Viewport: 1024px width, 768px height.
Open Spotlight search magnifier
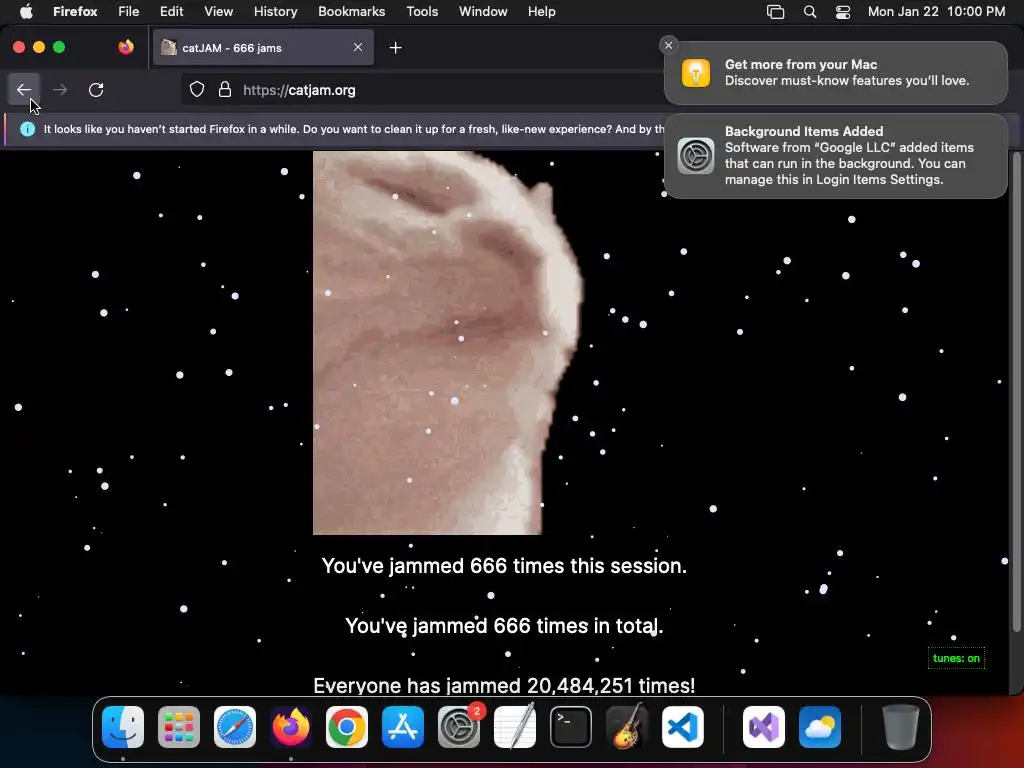point(810,11)
